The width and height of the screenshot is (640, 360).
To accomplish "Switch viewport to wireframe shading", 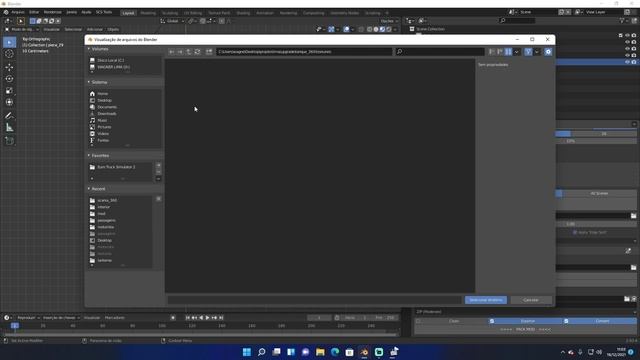I will point(369,29).
